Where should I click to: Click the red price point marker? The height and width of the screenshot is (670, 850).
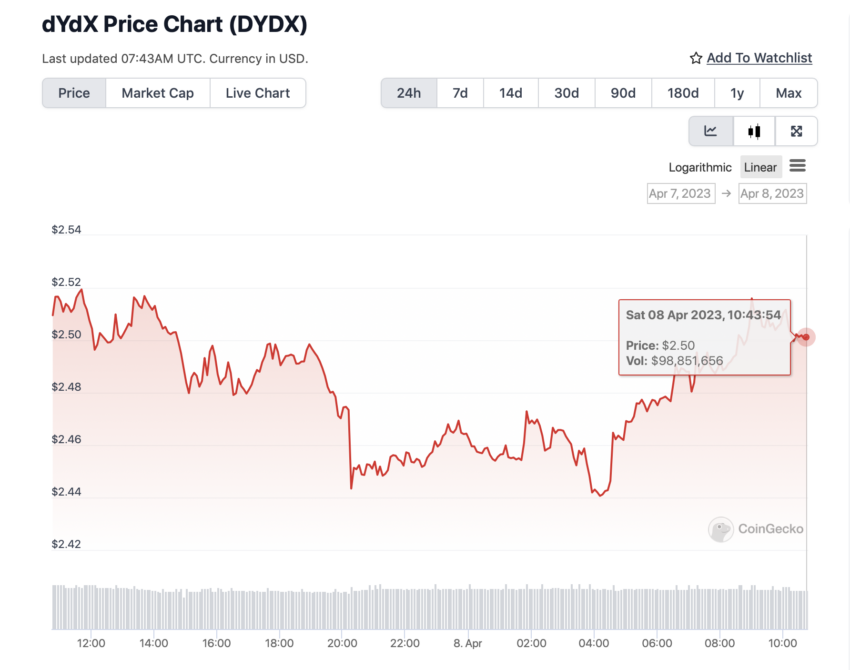pos(806,337)
